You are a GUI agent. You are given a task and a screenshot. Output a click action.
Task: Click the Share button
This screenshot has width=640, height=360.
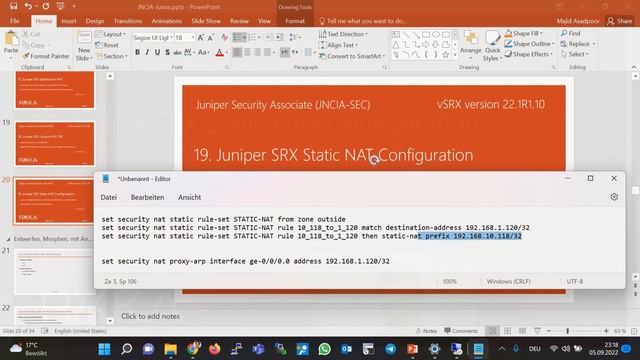pyautogui.click(x=620, y=21)
